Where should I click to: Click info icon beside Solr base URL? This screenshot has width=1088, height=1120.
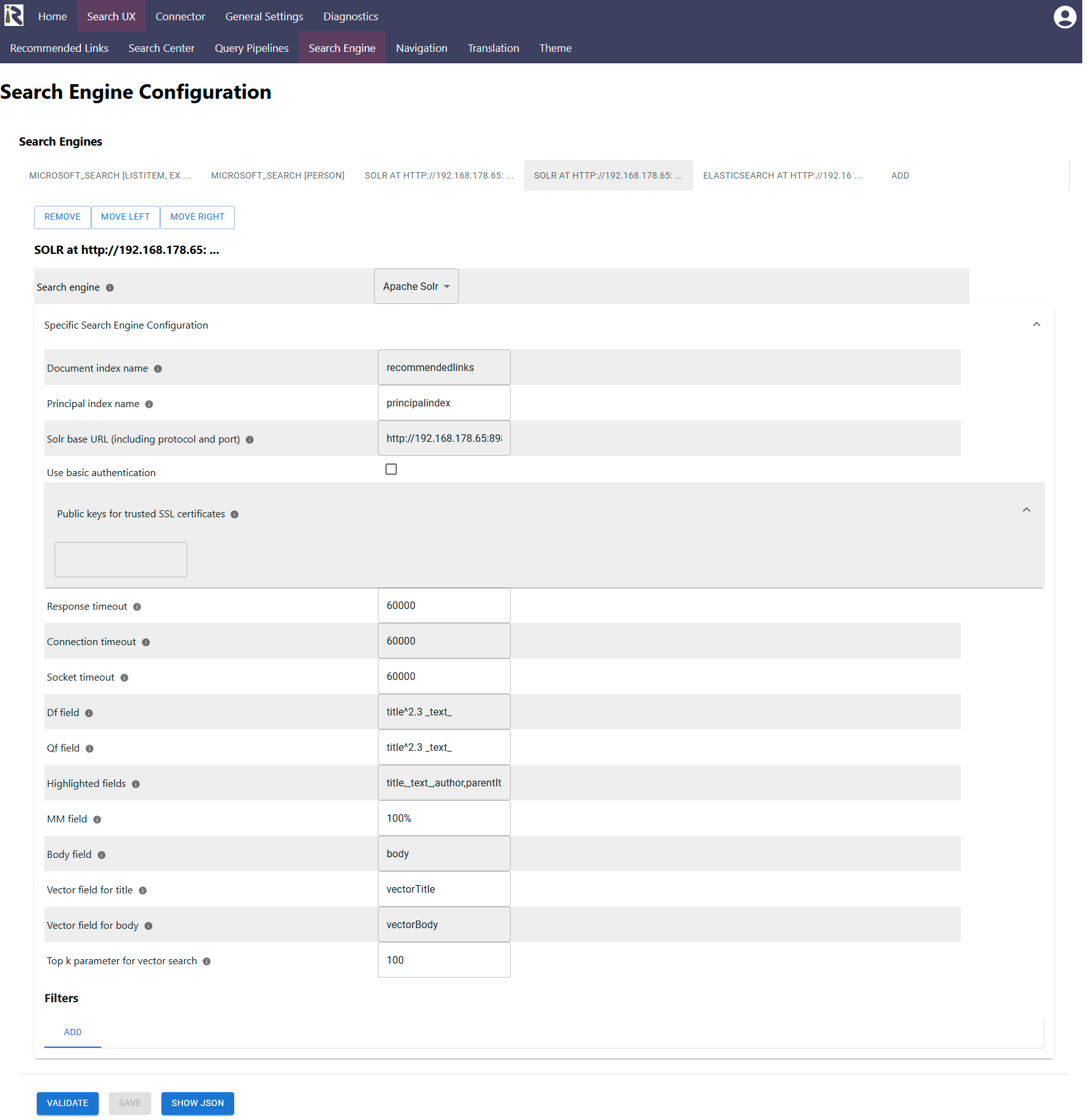coord(249,440)
